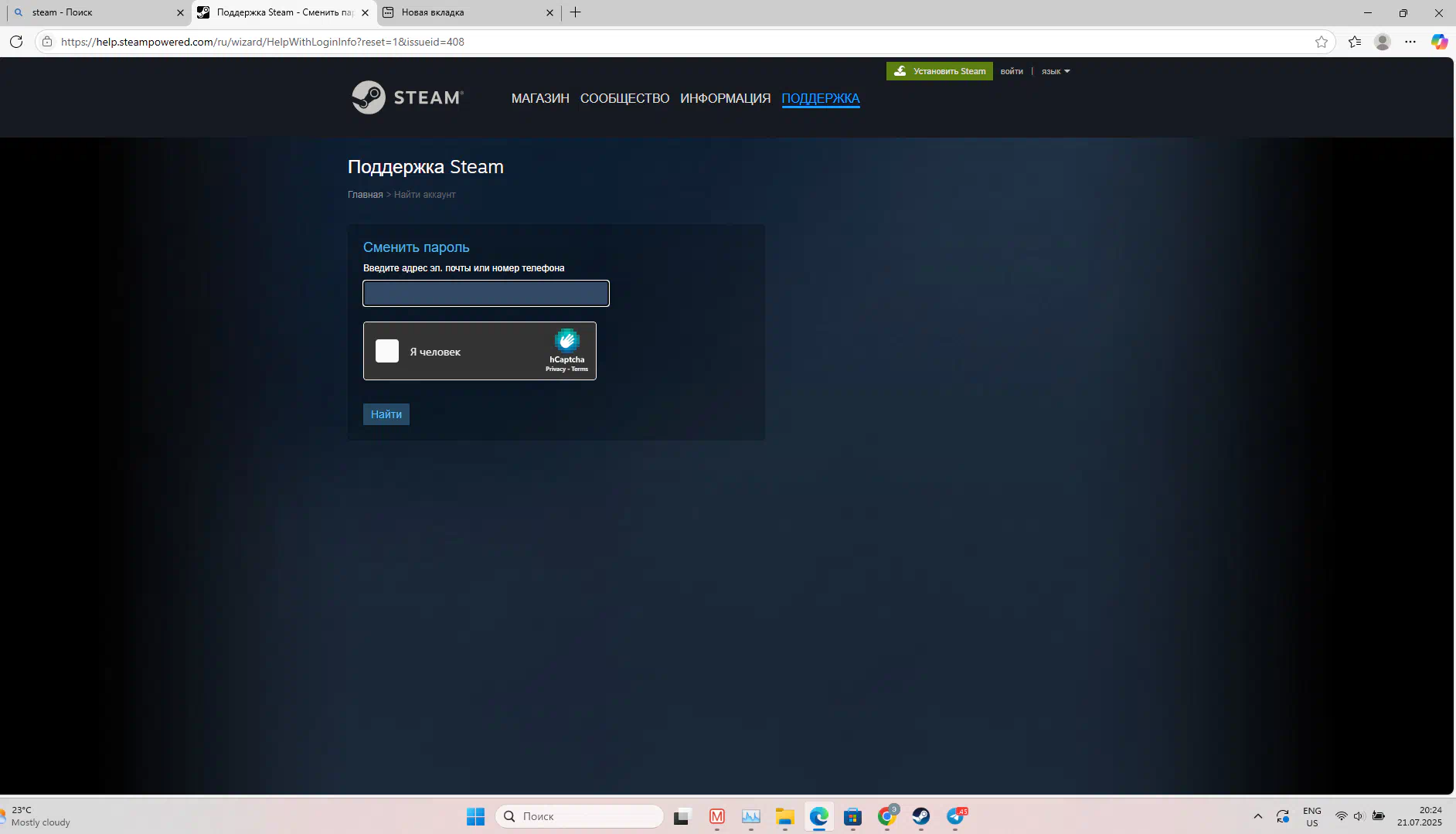1456x834 pixels.
Task: Open the weather widget showing 23°C
Action: pos(37,816)
